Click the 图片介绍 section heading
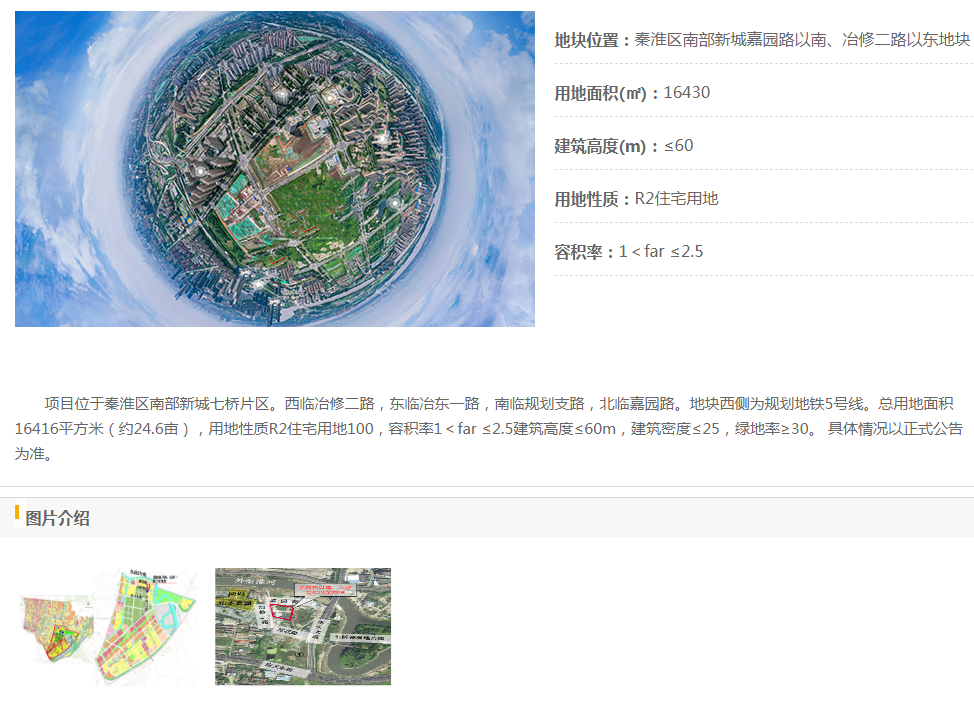The height and width of the screenshot is (704, 974). [58, 518]
